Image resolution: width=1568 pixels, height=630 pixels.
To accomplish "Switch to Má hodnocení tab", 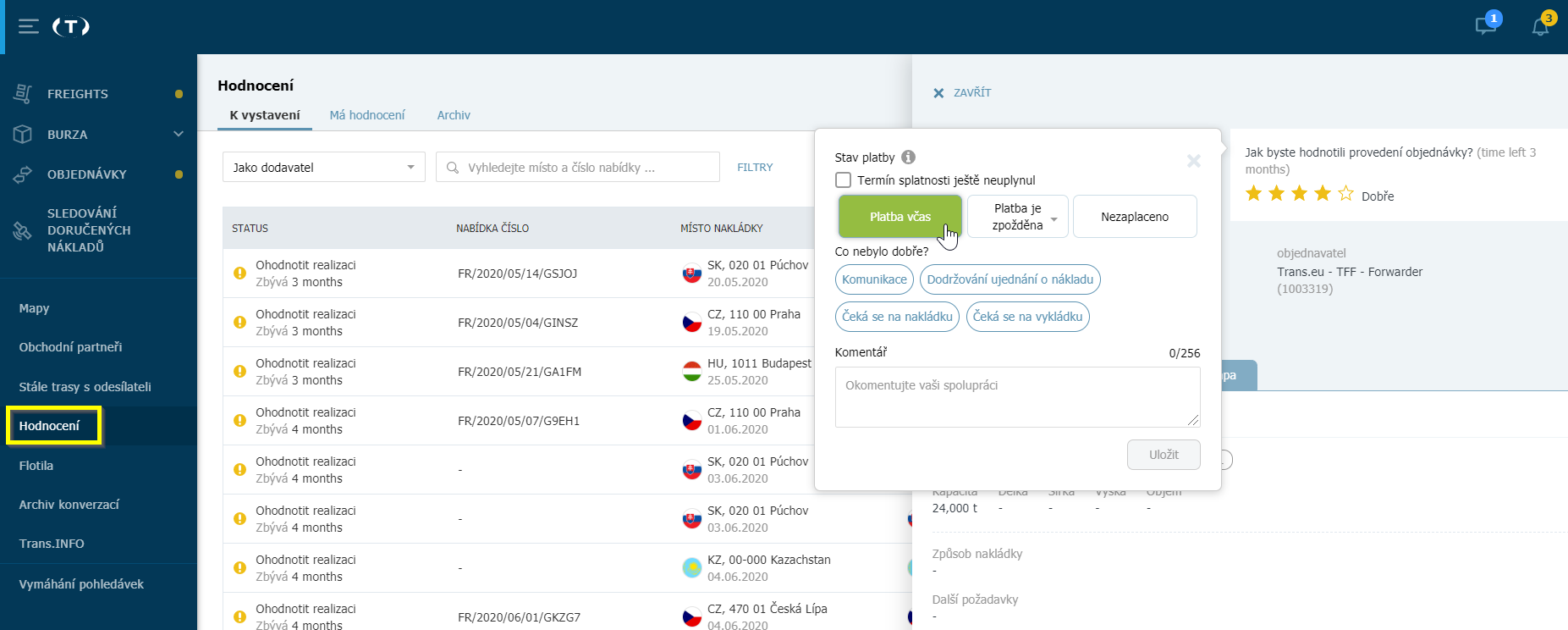I will pos(367,115).
